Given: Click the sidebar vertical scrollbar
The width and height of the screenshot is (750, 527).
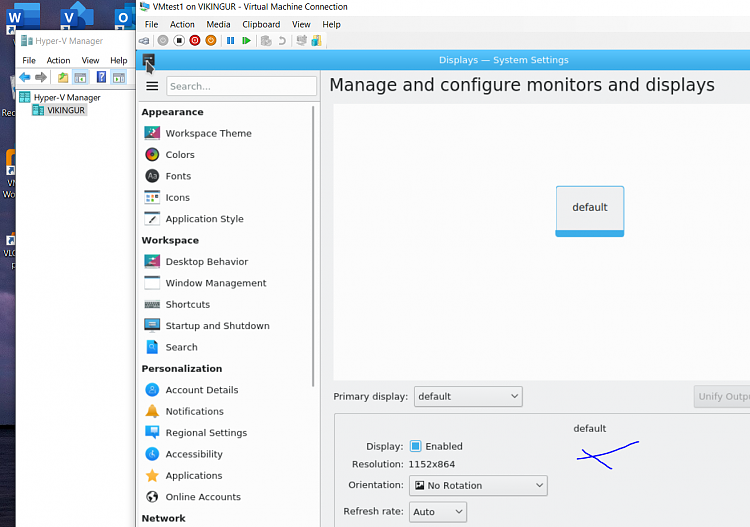Looking at the screenshot, I should (313, 246).
